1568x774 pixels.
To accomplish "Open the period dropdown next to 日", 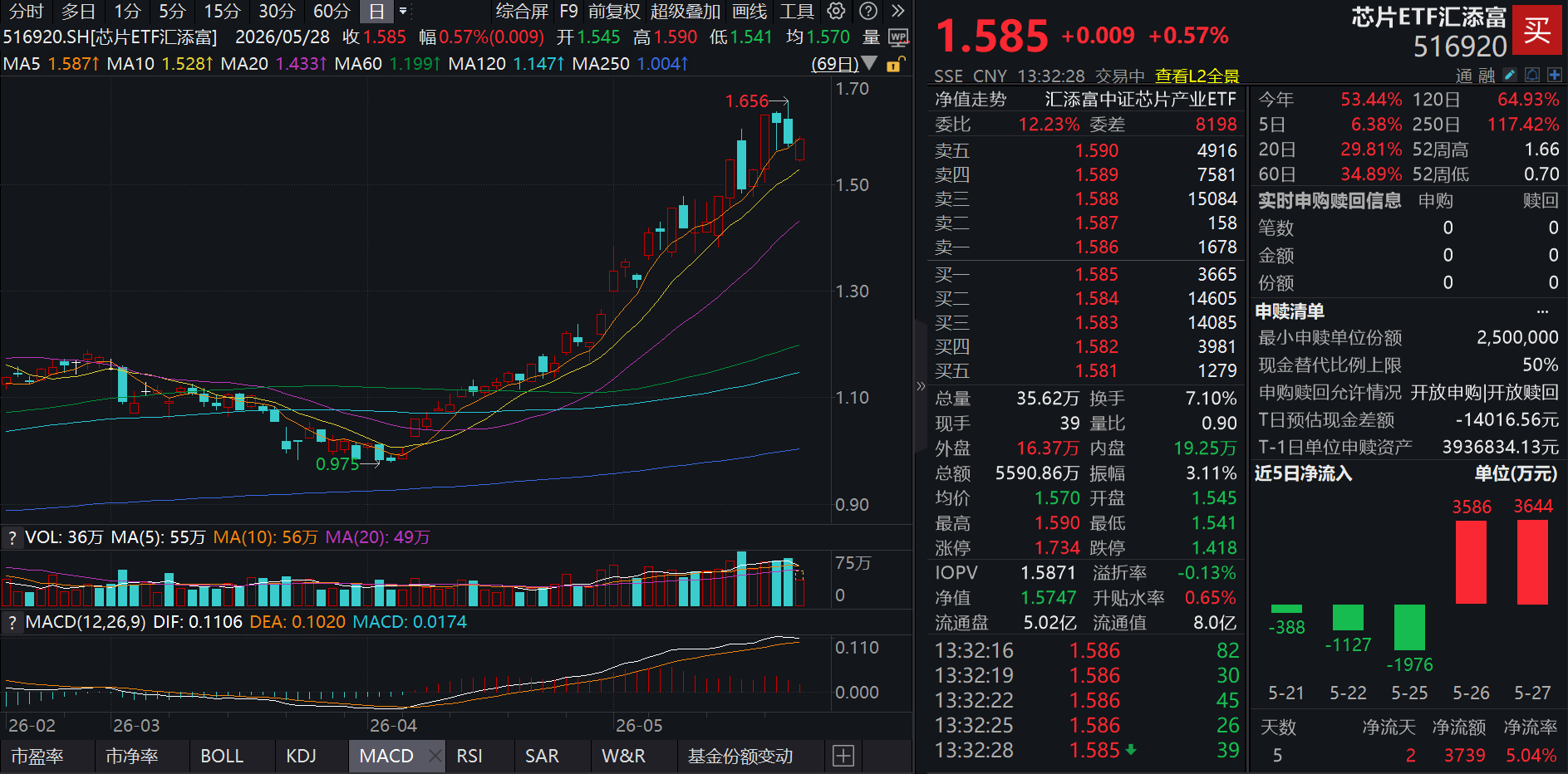I will pos(403,11).
